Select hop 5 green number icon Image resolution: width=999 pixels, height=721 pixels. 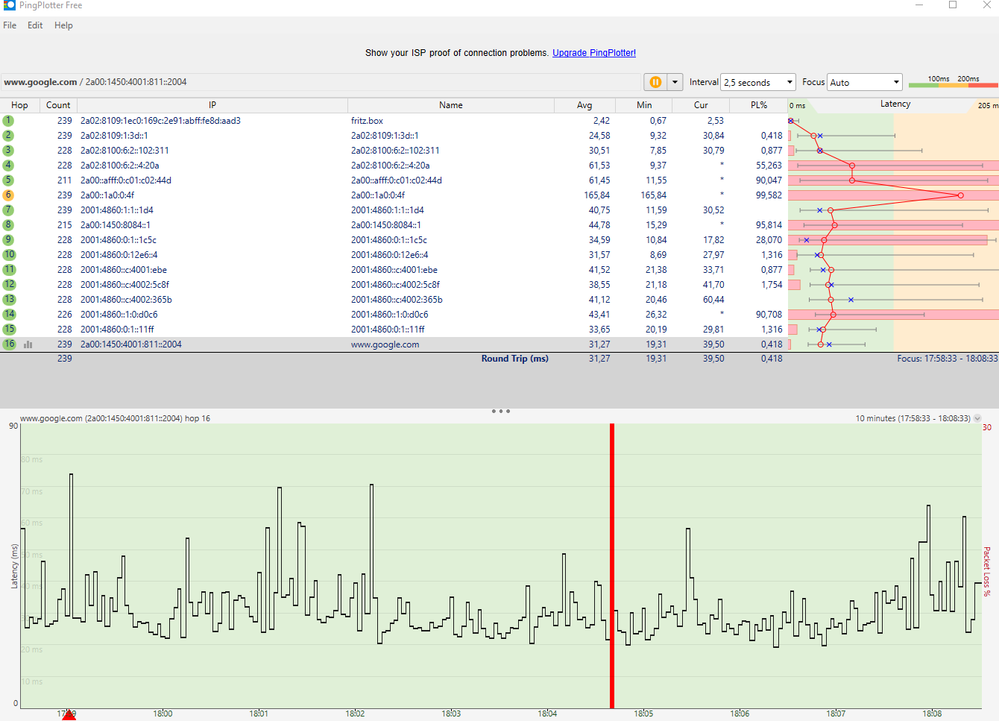(8, 180)
